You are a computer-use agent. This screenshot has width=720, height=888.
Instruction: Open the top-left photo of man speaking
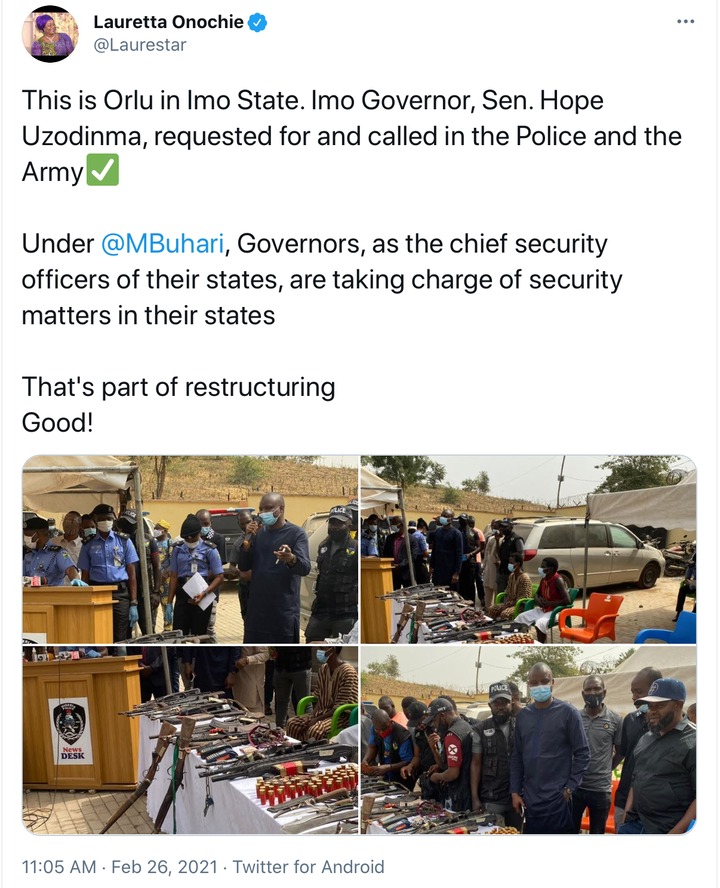pos(190,549)
